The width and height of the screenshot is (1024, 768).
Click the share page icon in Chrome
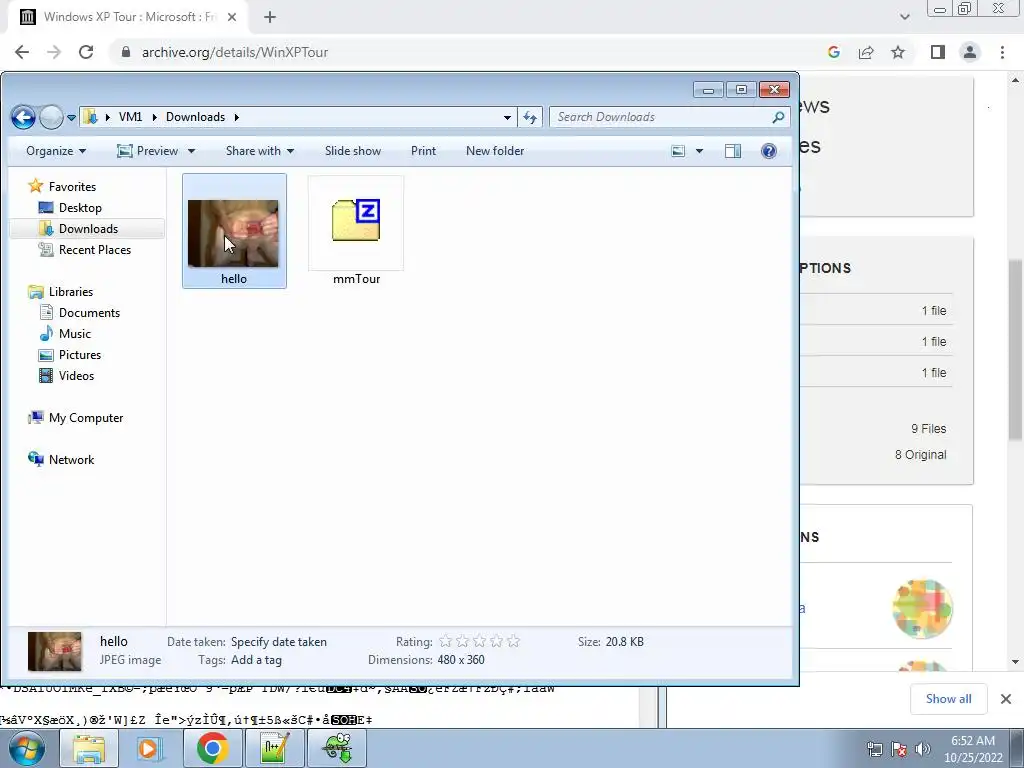[x=866, y=52]
